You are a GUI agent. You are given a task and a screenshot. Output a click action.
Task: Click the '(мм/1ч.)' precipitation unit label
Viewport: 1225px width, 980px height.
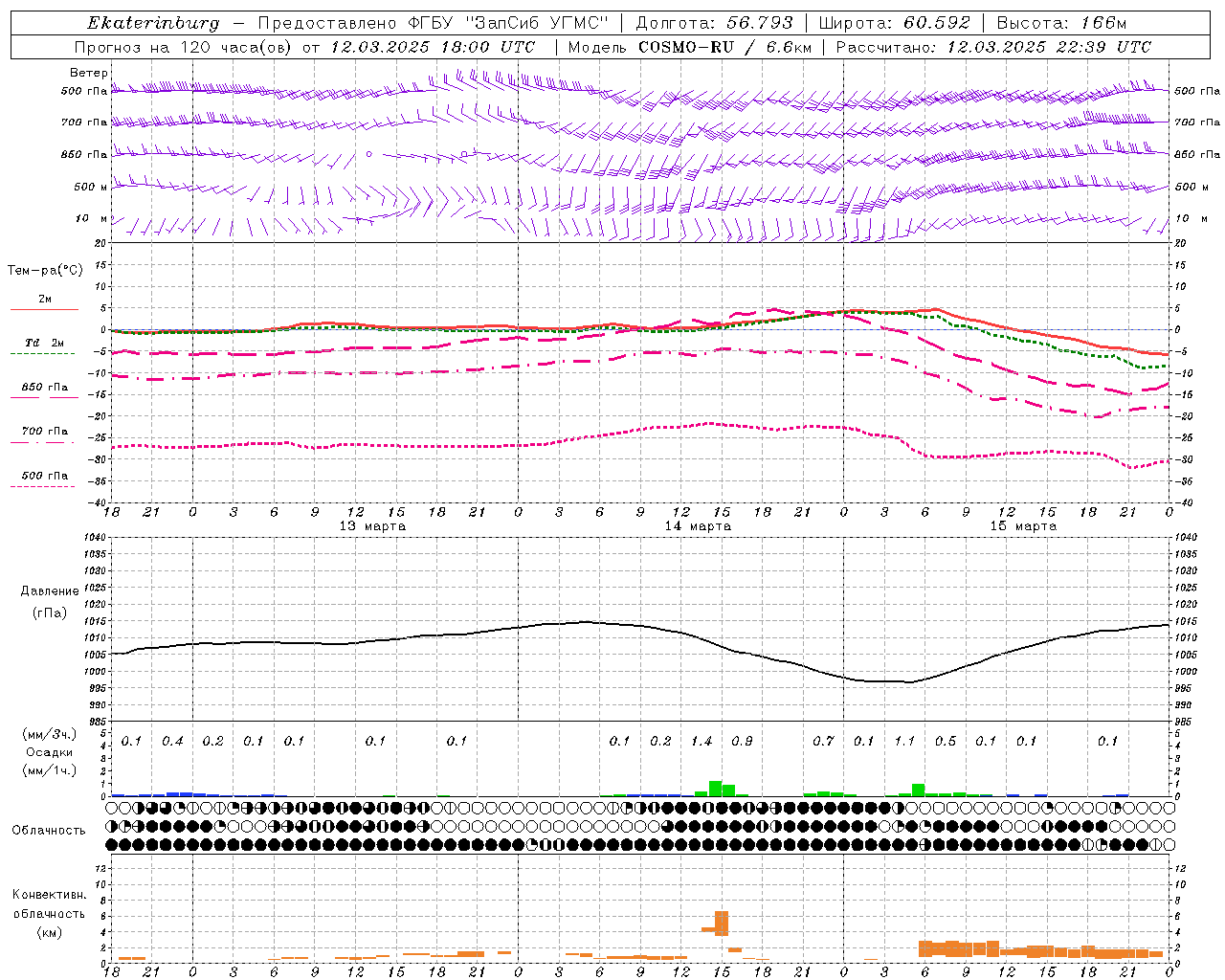click(50, 770)
